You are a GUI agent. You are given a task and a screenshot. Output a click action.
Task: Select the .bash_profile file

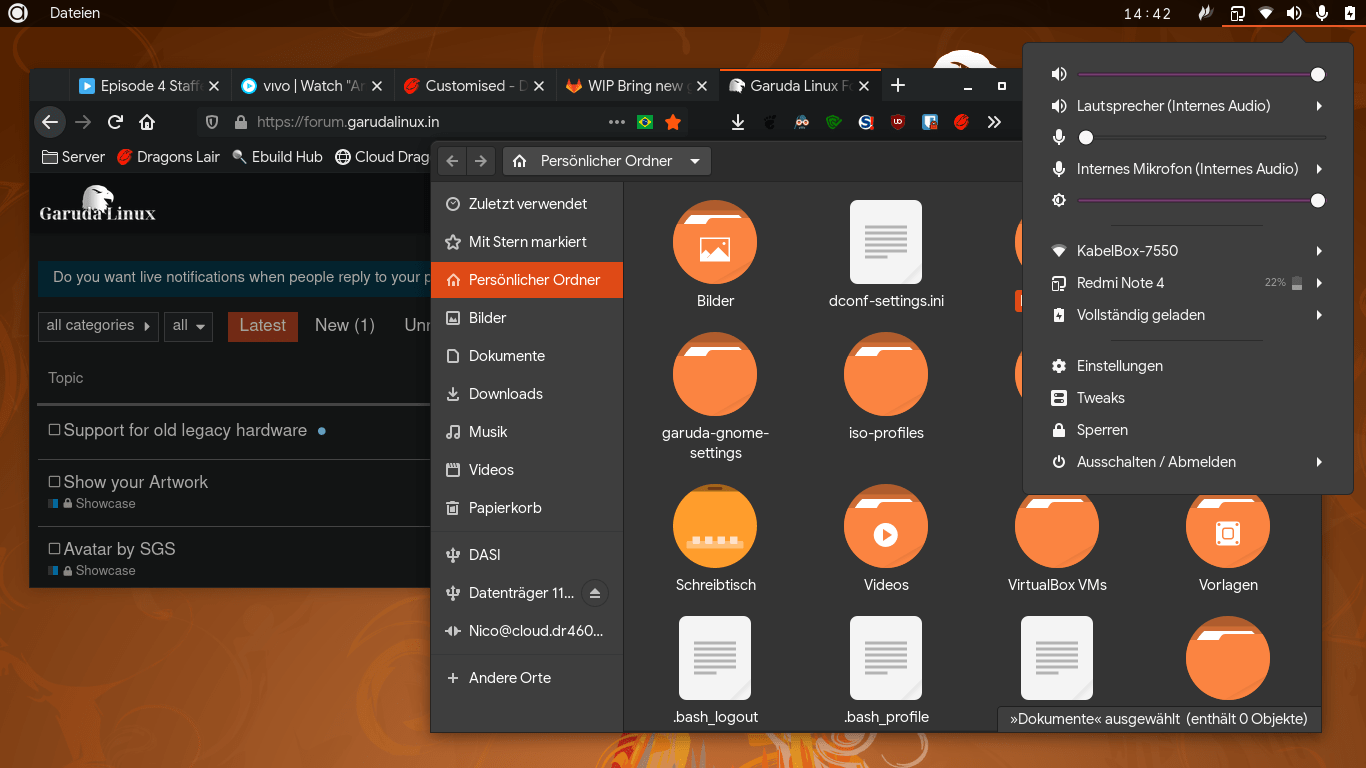[x=886, y=658]
